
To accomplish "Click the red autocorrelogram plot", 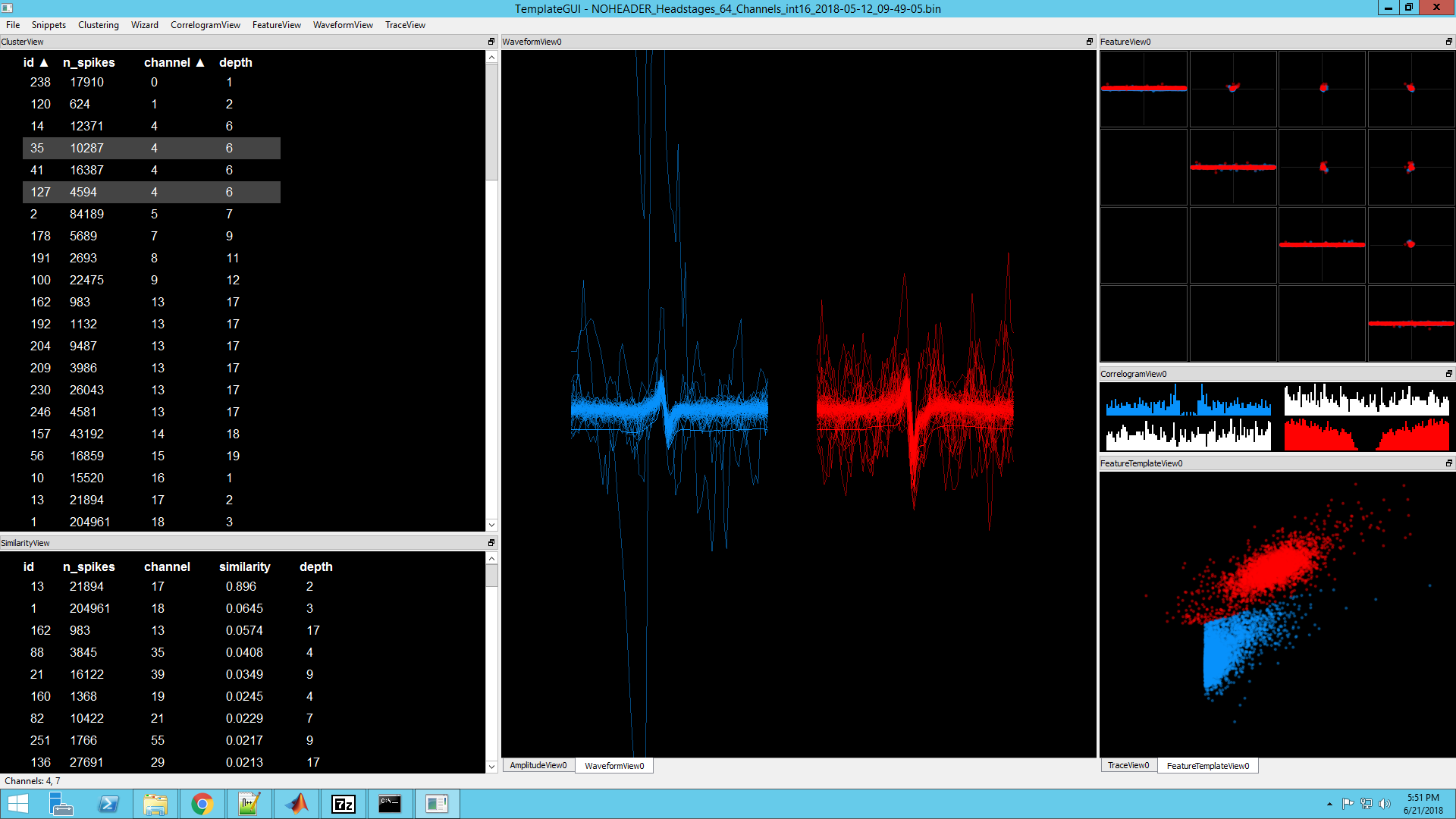I will pos(1367,435).
